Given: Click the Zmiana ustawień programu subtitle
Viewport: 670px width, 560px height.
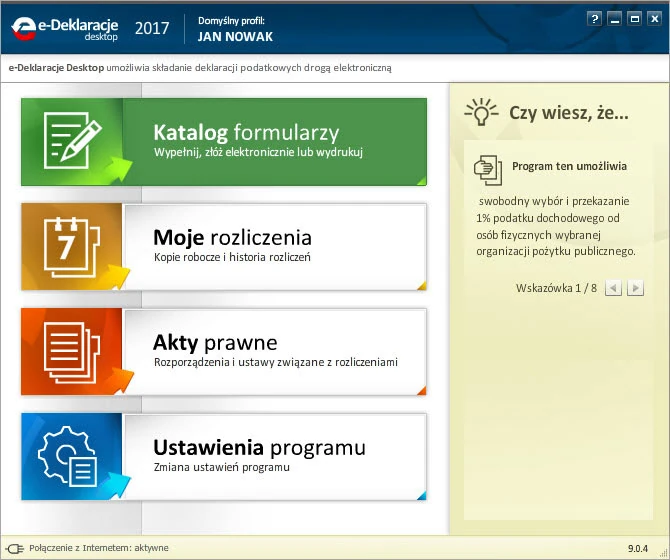Looking at the screenshot, I should point(222,467).
